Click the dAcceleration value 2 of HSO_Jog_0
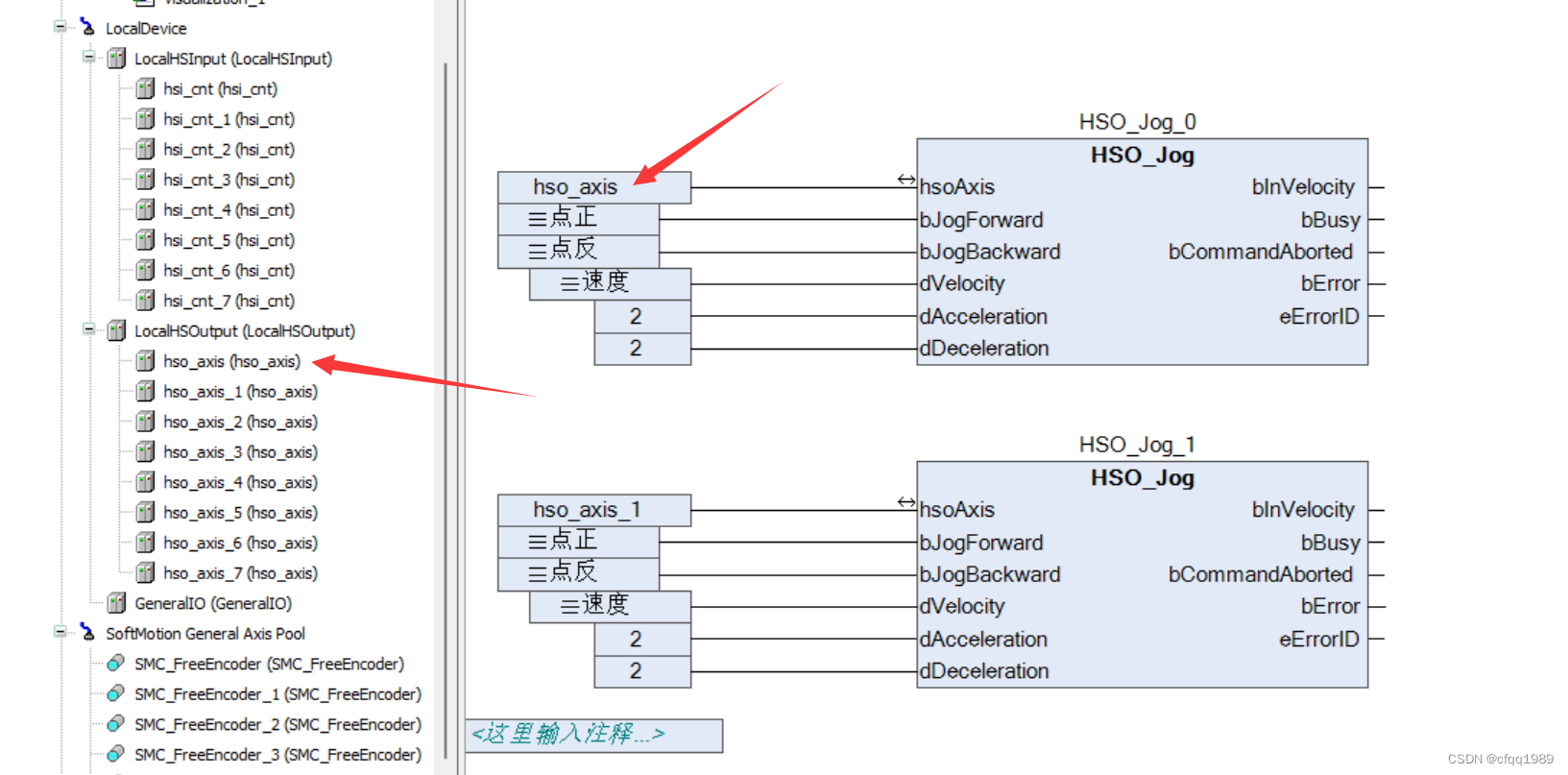1568x775 pixels. pos(642,316)
